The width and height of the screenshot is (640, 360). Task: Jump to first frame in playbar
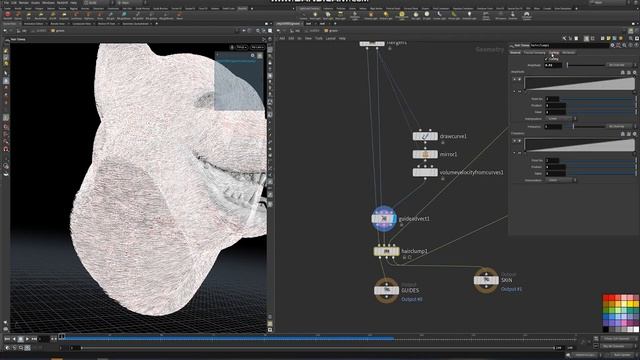[7, 339]
